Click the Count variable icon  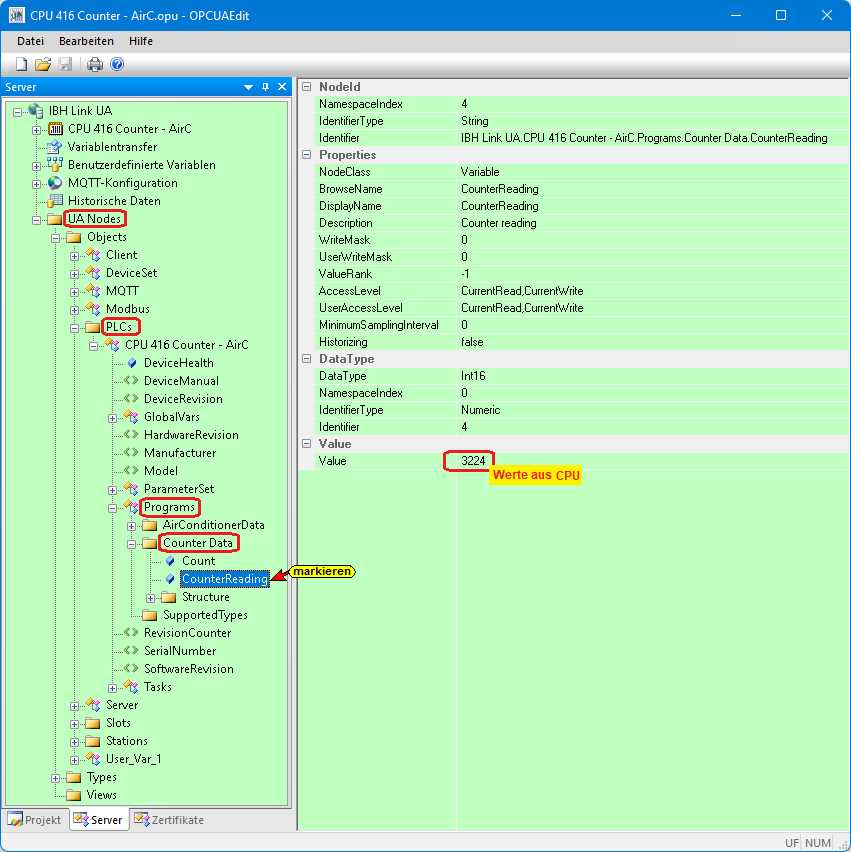170,561
